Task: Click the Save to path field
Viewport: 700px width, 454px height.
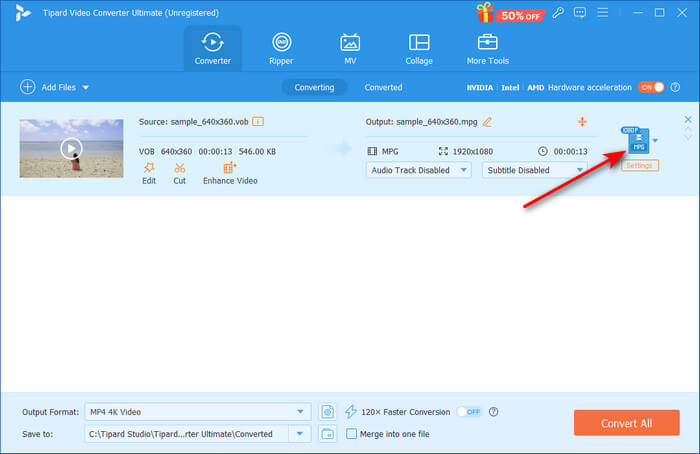Action: pos(187,433)
